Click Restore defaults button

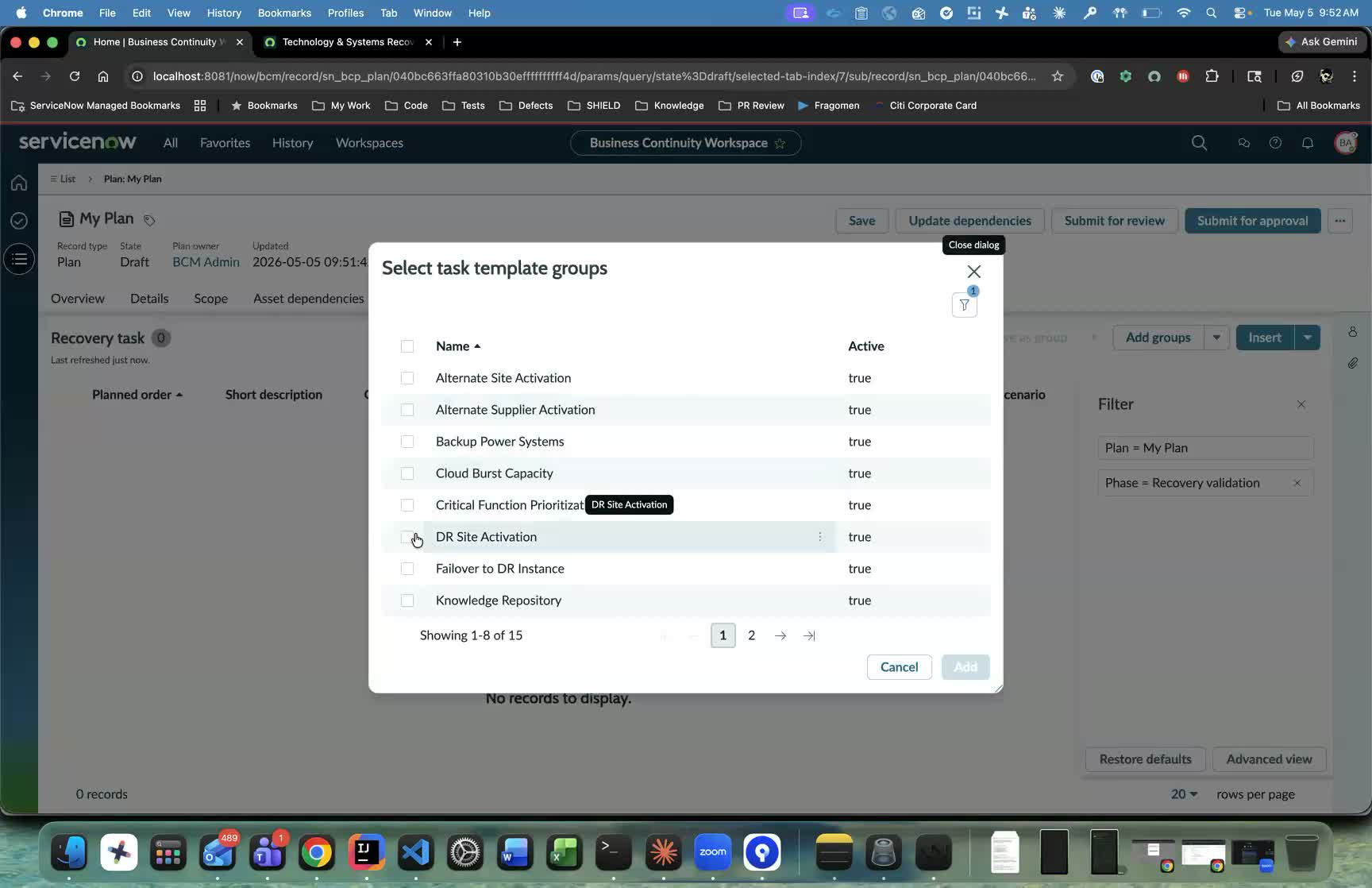[x=1145, y=759]
